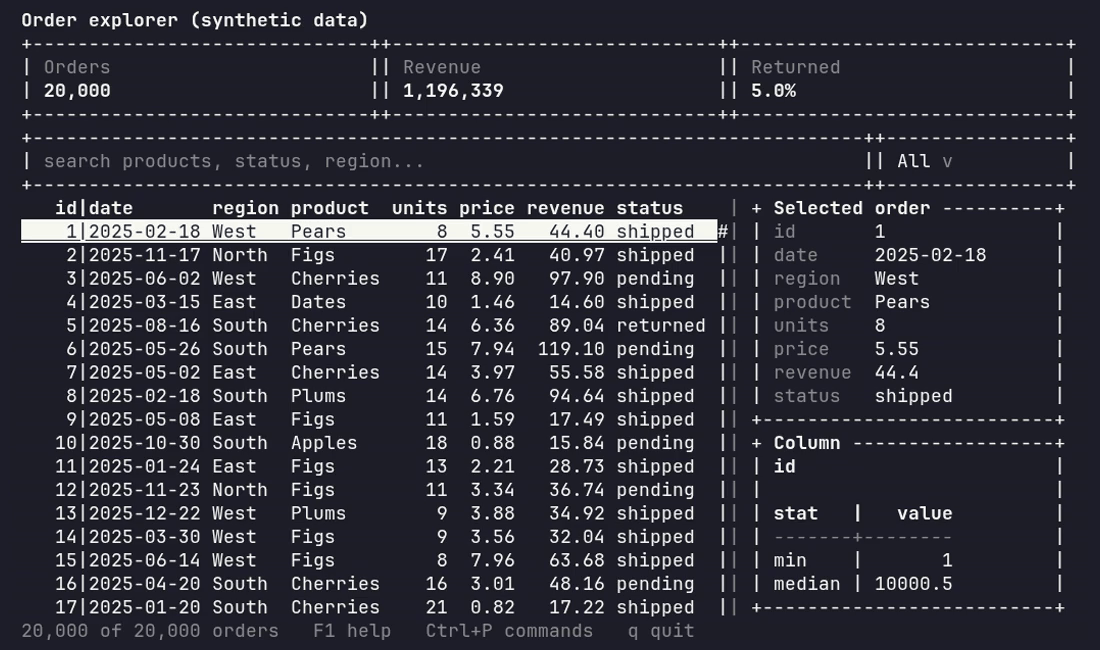This screenshot has height=650, width=1100.
Task: Click the F1 help footer hint
Action: point(352,631)
